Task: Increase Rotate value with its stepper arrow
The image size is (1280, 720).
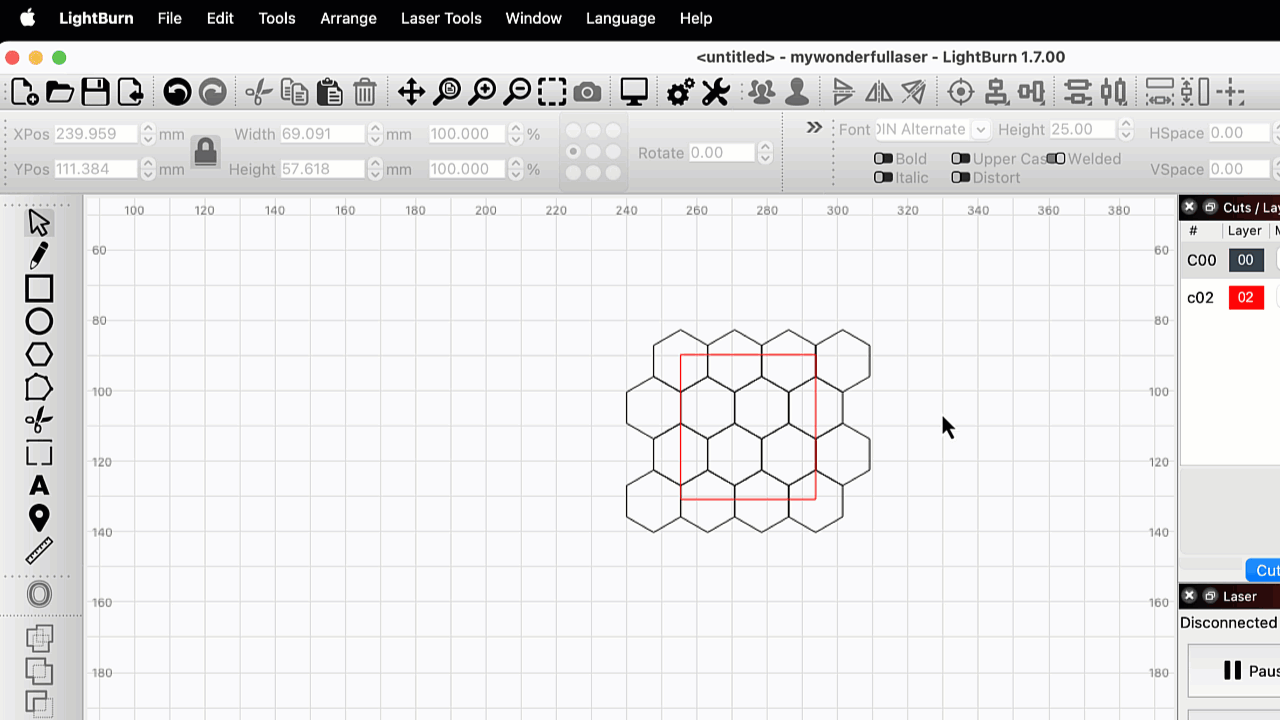Action: [x=766, y=147]
